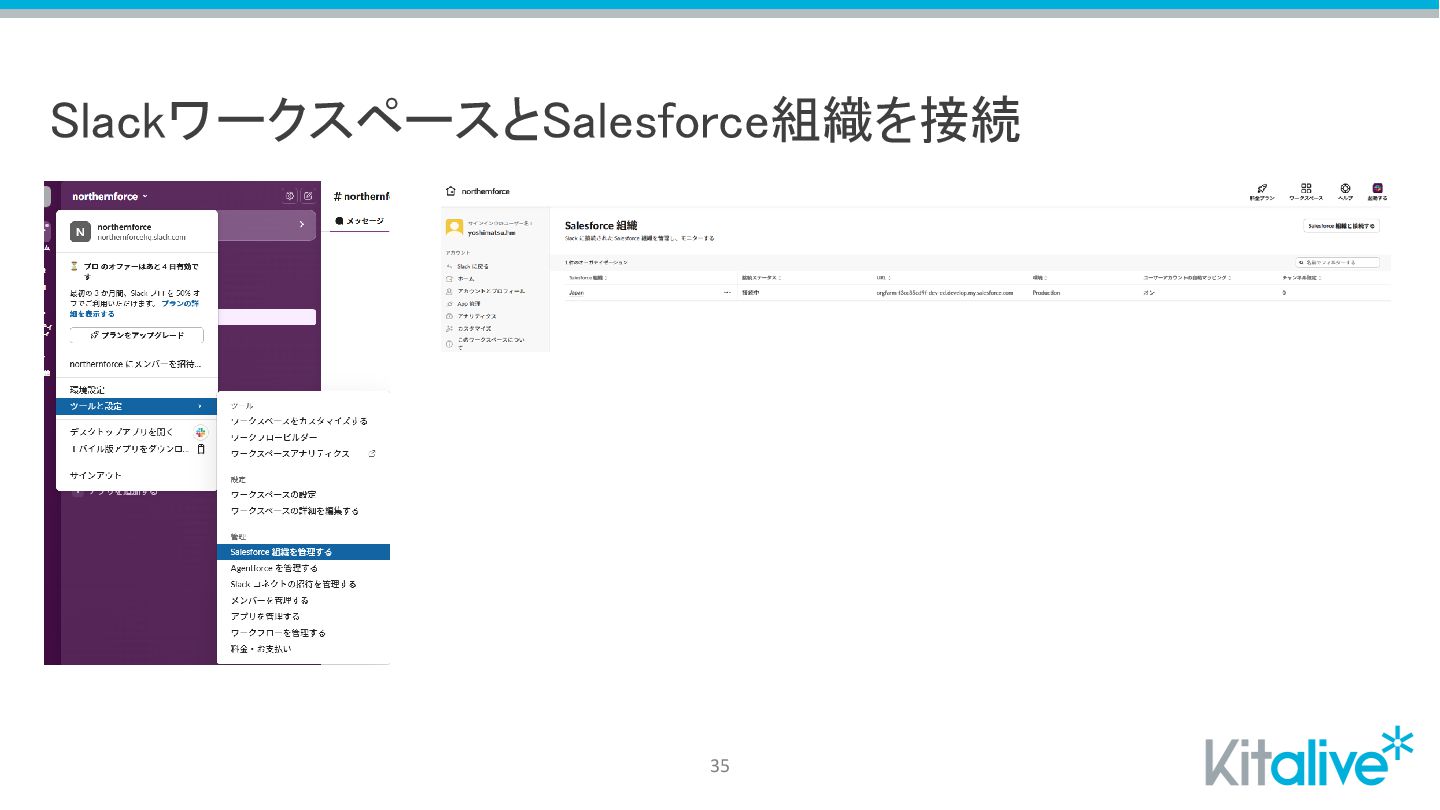Click the home icon beside northernforce in admin page
1440x810 pixels.
coord(450,191)
